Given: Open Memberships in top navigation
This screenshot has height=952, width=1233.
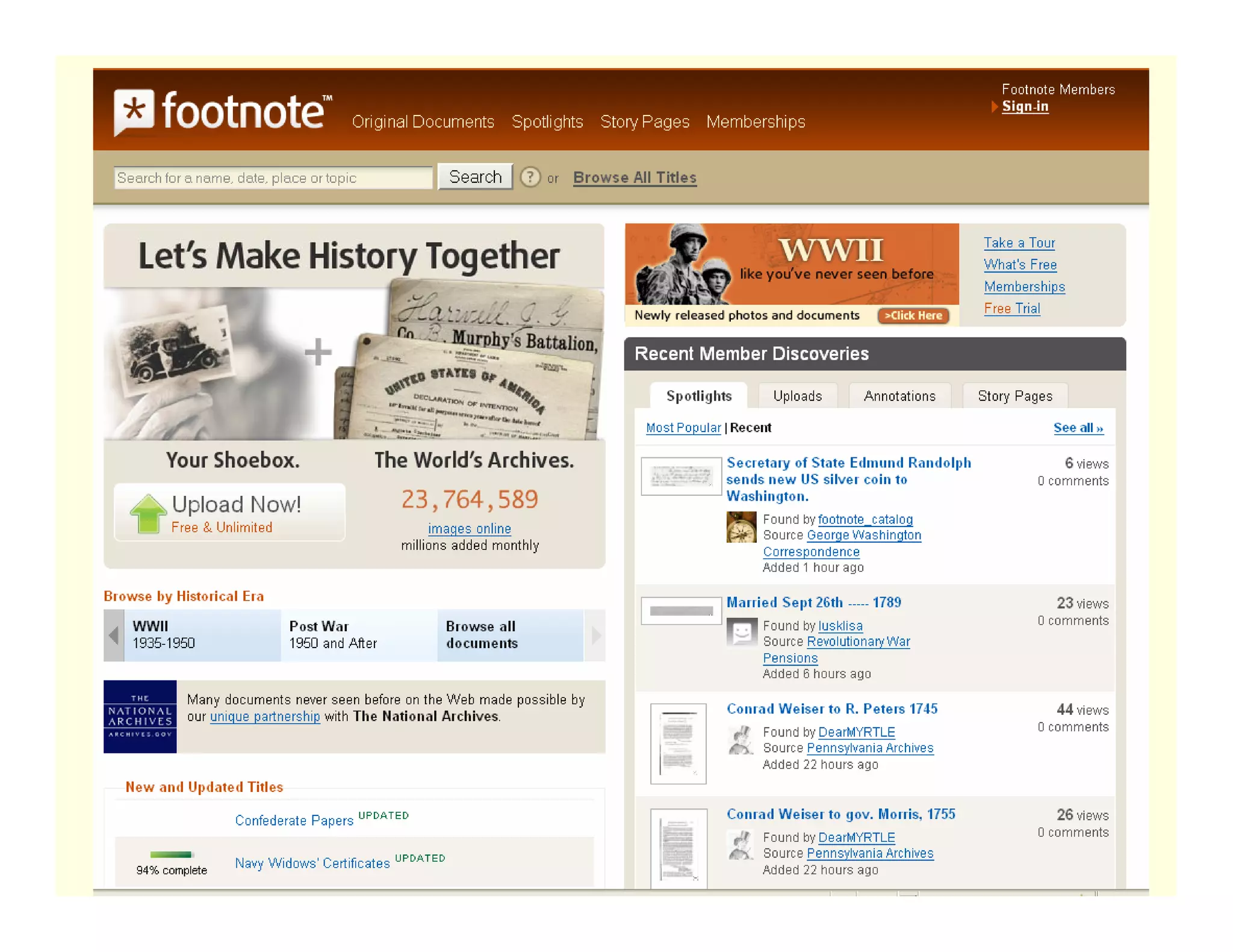Looking at the screenshot, I should pos(756,122).
